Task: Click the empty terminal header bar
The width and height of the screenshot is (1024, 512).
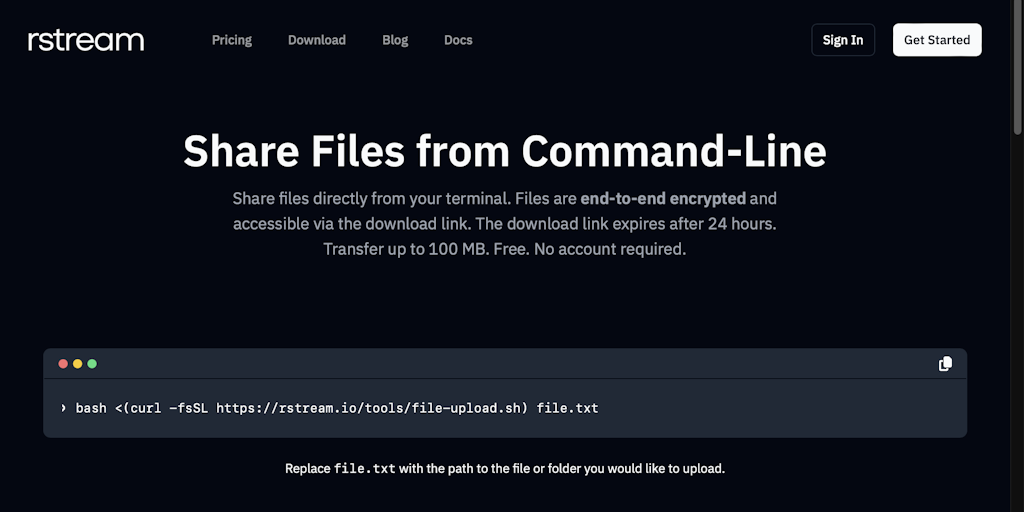Action: pos(500,364)
